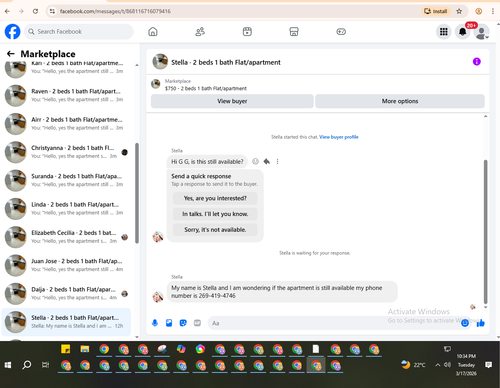This screenshot has height=388, width=500.
Task: Reply to the 'Hi G G' message
Action: (267, 161)
